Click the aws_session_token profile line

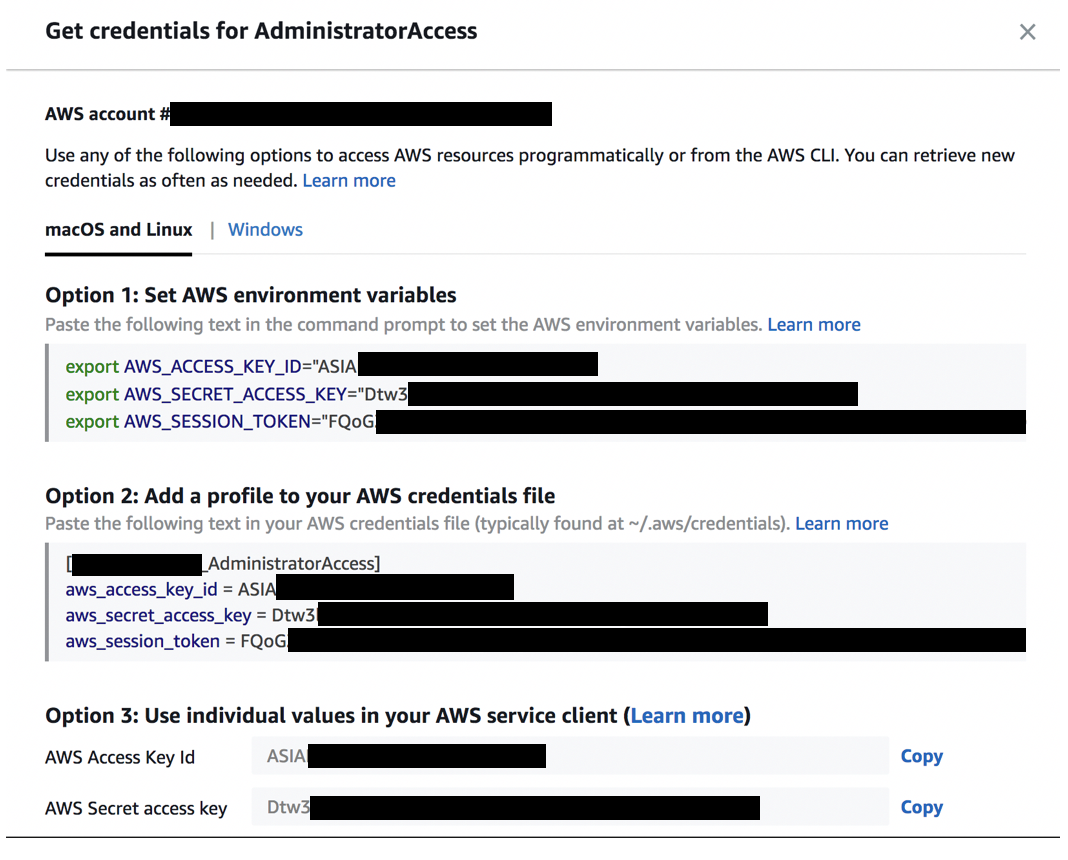[x=176, y=642]
